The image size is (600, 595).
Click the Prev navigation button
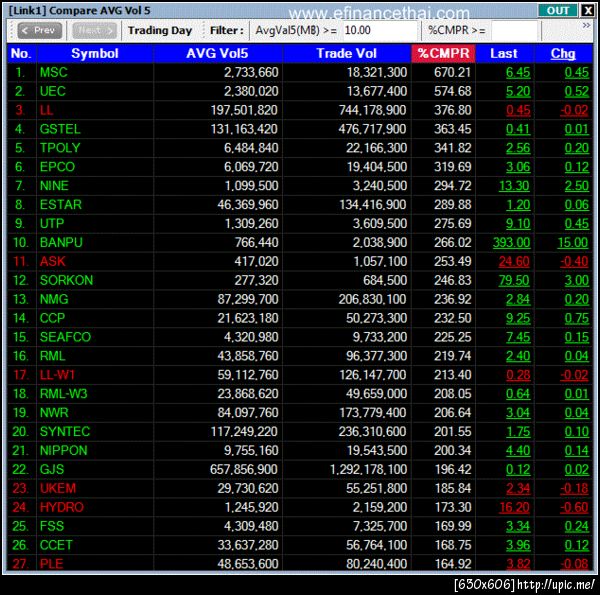[39, 30]
